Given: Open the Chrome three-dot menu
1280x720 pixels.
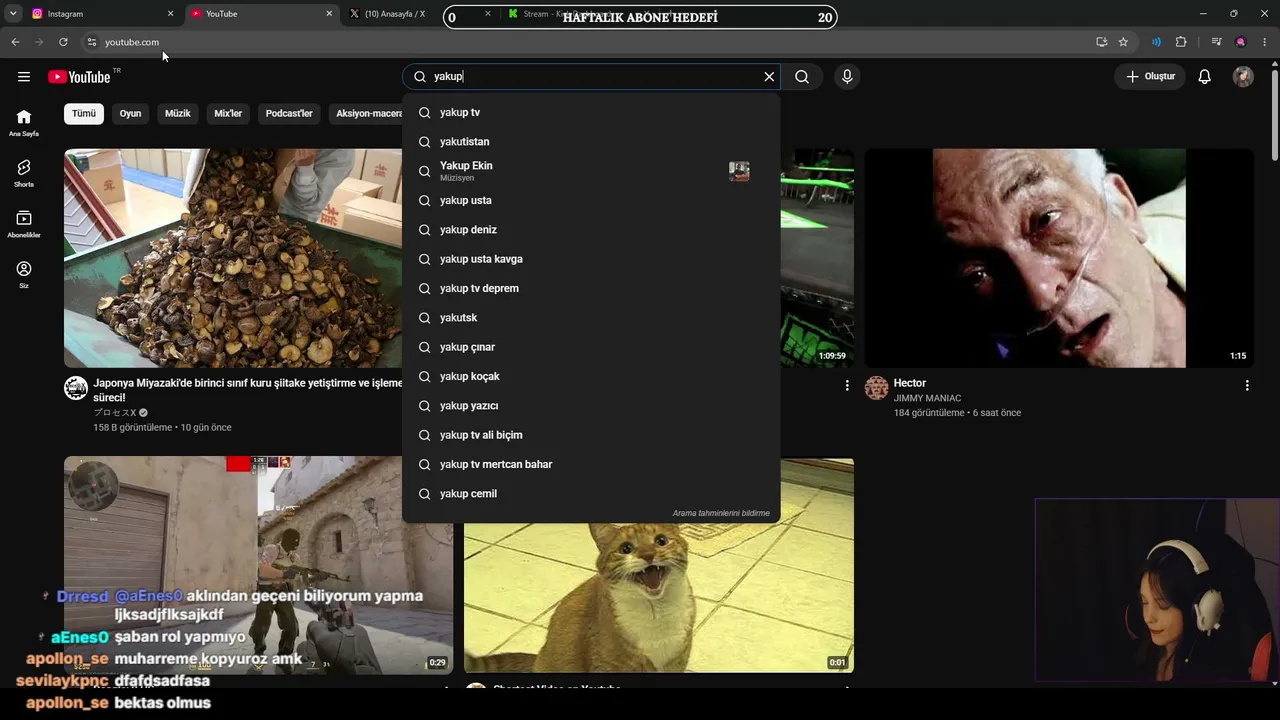Looking at the screenshot, I should coord(1265,42).
